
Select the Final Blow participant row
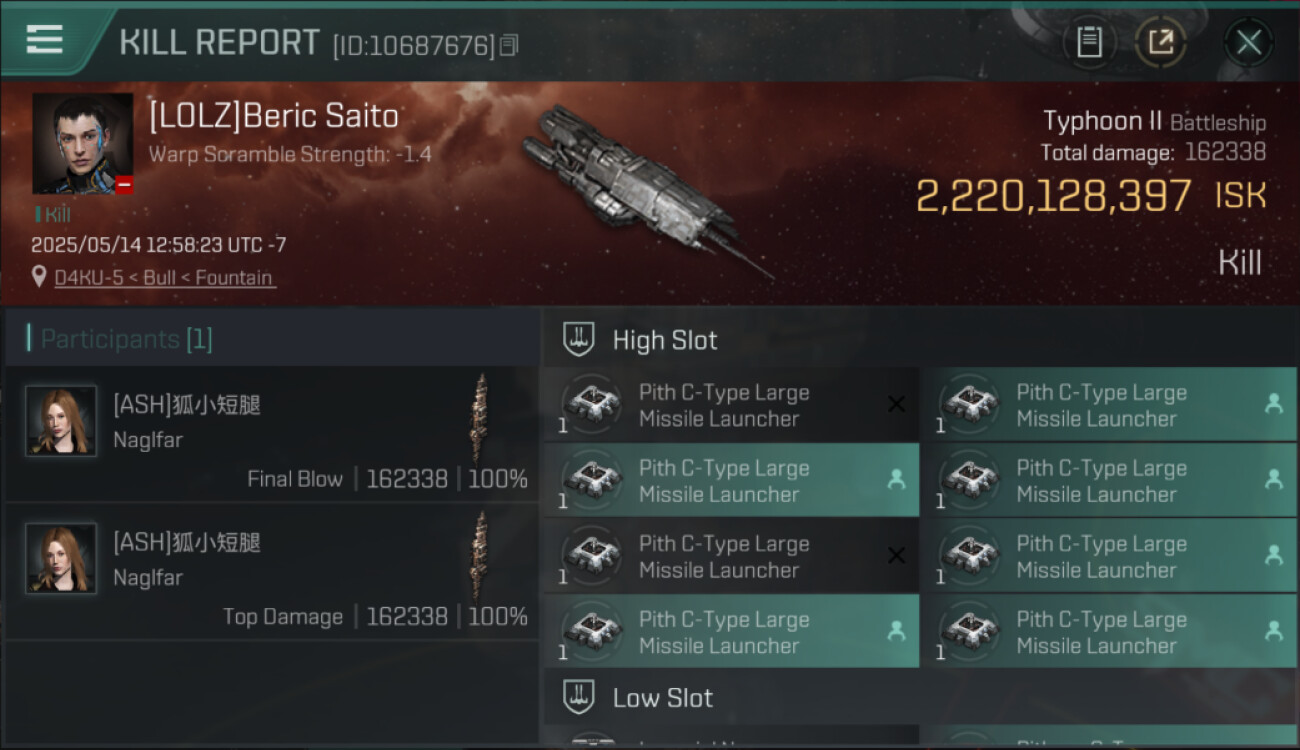coord(270,435)
